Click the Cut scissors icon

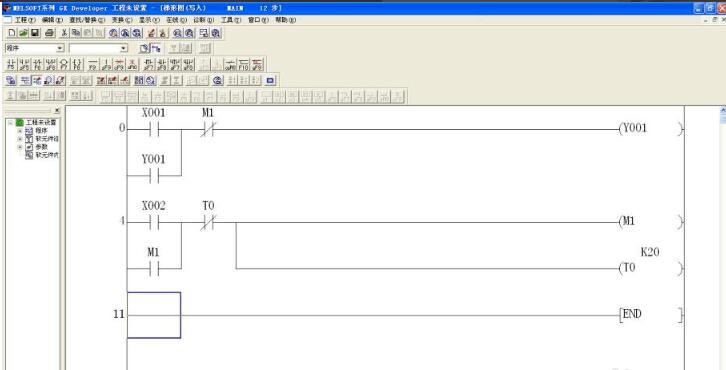point(64,33)
